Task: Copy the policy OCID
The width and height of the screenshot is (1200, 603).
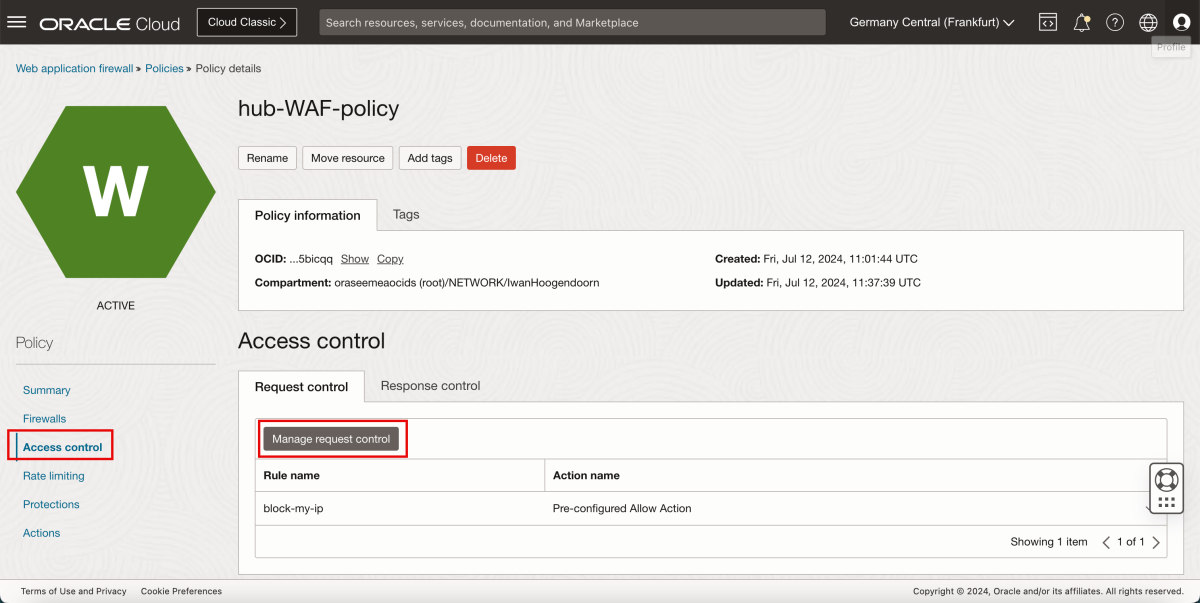Action: coord(389,258)
